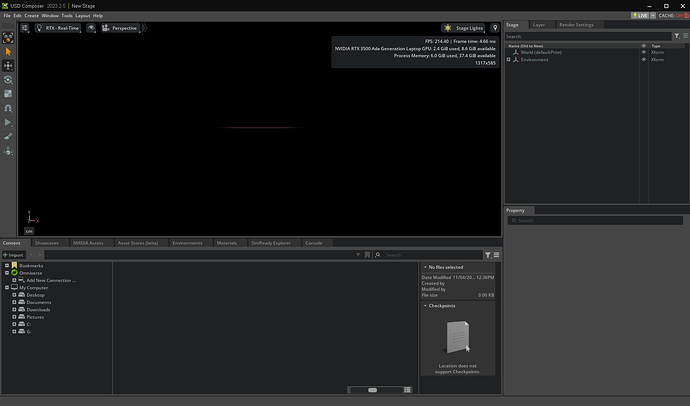Image resolution: width=690 pixels, height=406 pixels.
Task: Activate the Rotate tool
Action: [8, 80]
